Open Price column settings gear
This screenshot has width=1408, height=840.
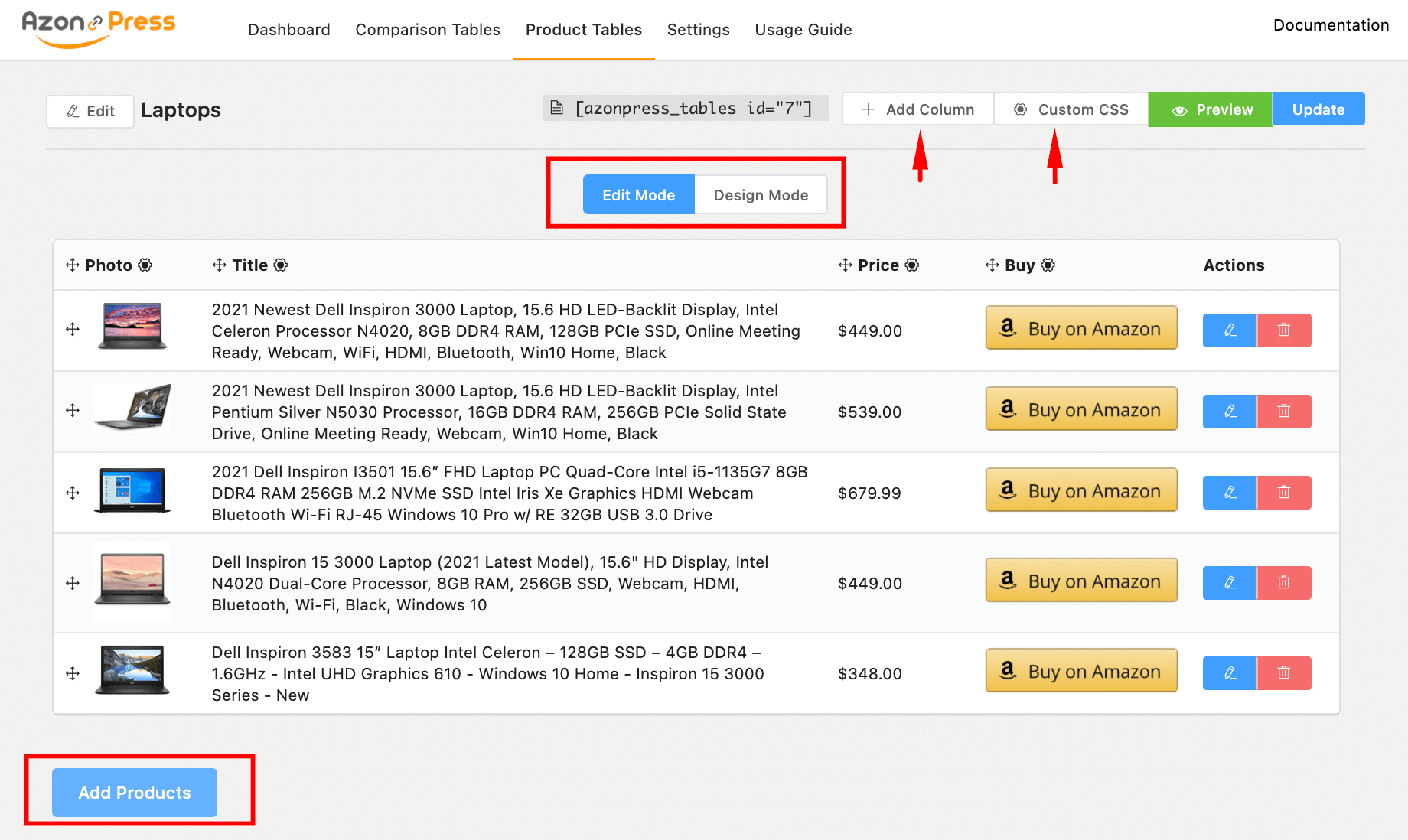click(912, 265)
